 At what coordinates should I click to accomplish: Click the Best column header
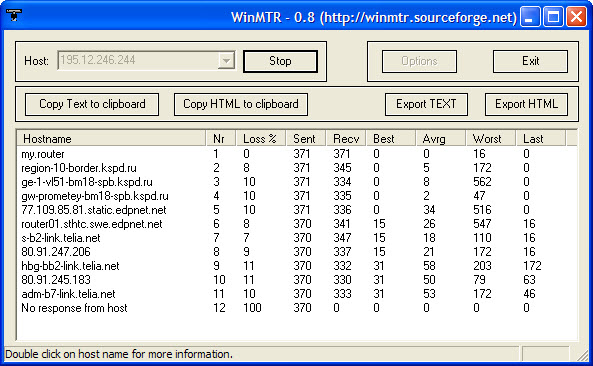[x=391, y=139]
